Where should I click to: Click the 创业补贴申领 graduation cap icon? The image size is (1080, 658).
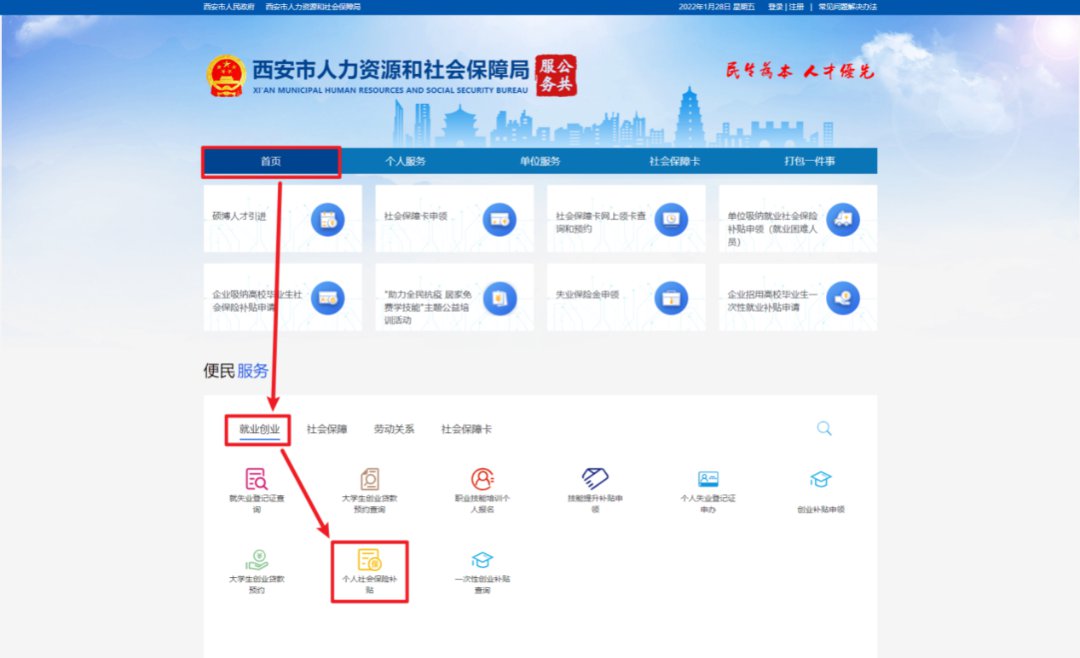(820, 480)
